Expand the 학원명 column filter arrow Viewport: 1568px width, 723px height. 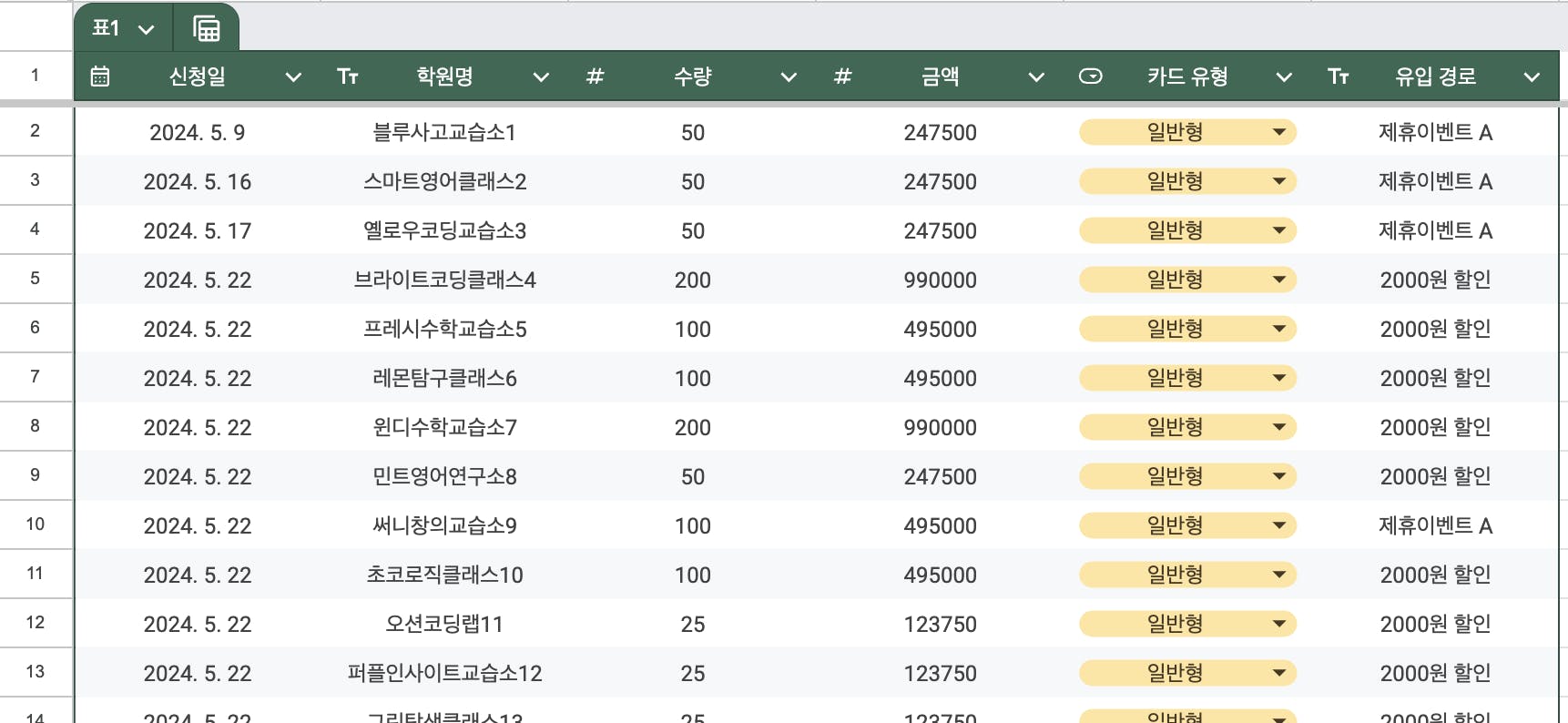click(x=541, y=77)
